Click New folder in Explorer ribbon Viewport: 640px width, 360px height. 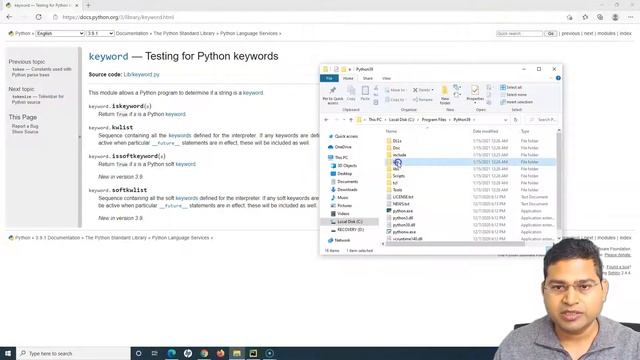click(x=445, y=95)
